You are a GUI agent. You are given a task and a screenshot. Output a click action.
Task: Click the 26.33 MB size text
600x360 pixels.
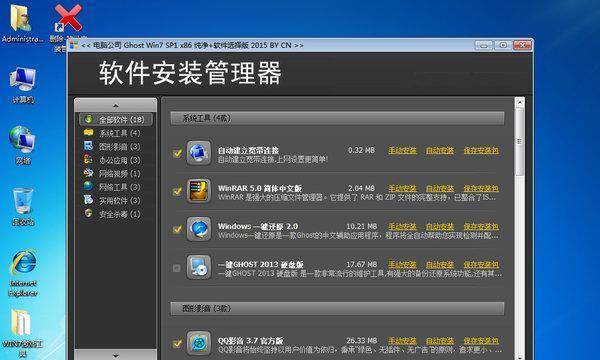362,340
